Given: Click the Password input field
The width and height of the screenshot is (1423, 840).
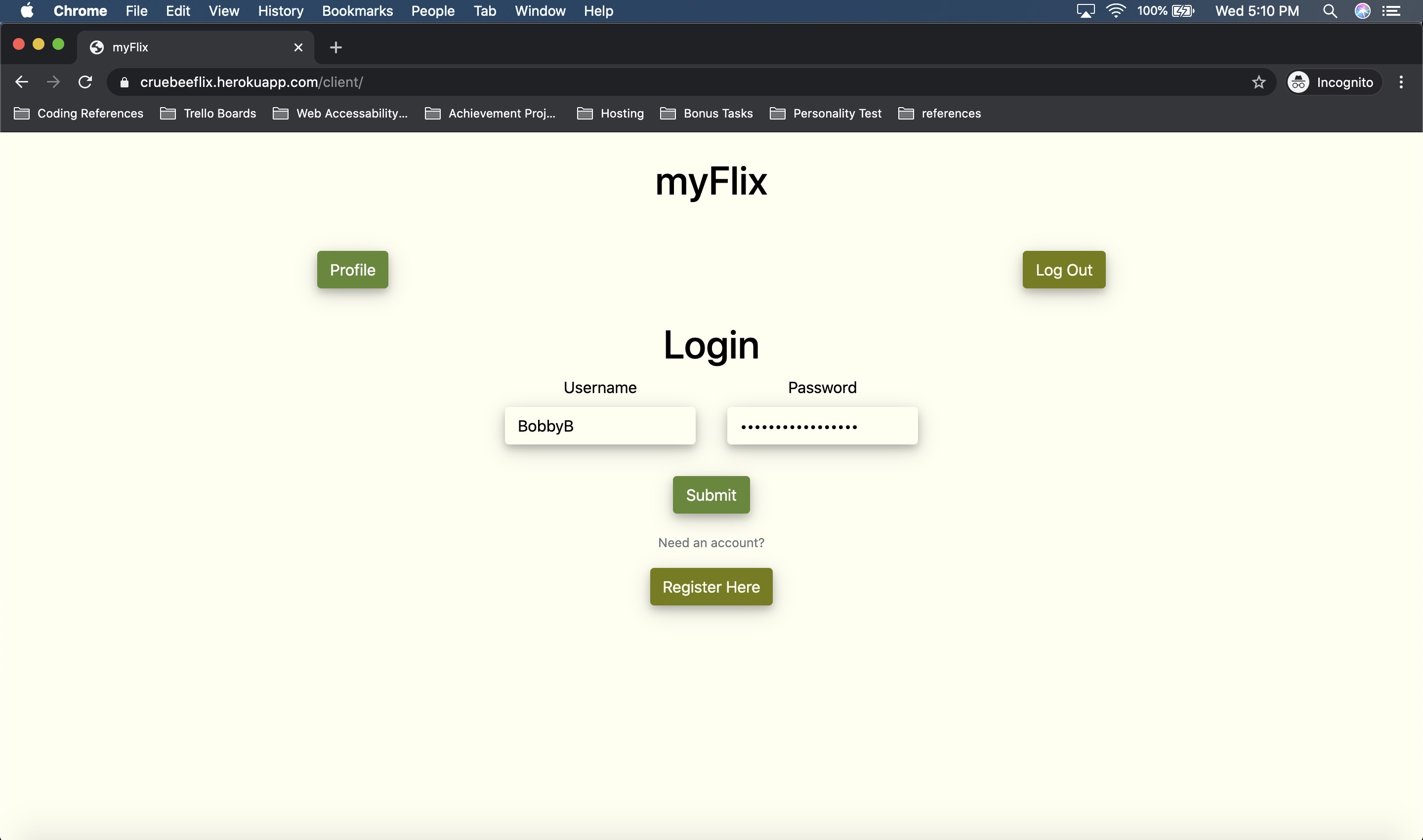Looking at the screenshot, I should [822, 426].
